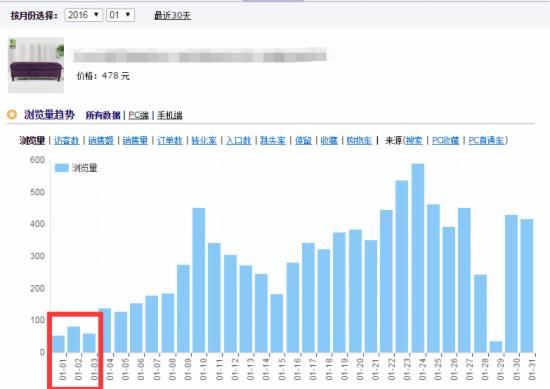Image resolution: width=550 pixels, height=389 pixels.
Task: Show the 订单数 metric
Action: click(x=169, y=140)
